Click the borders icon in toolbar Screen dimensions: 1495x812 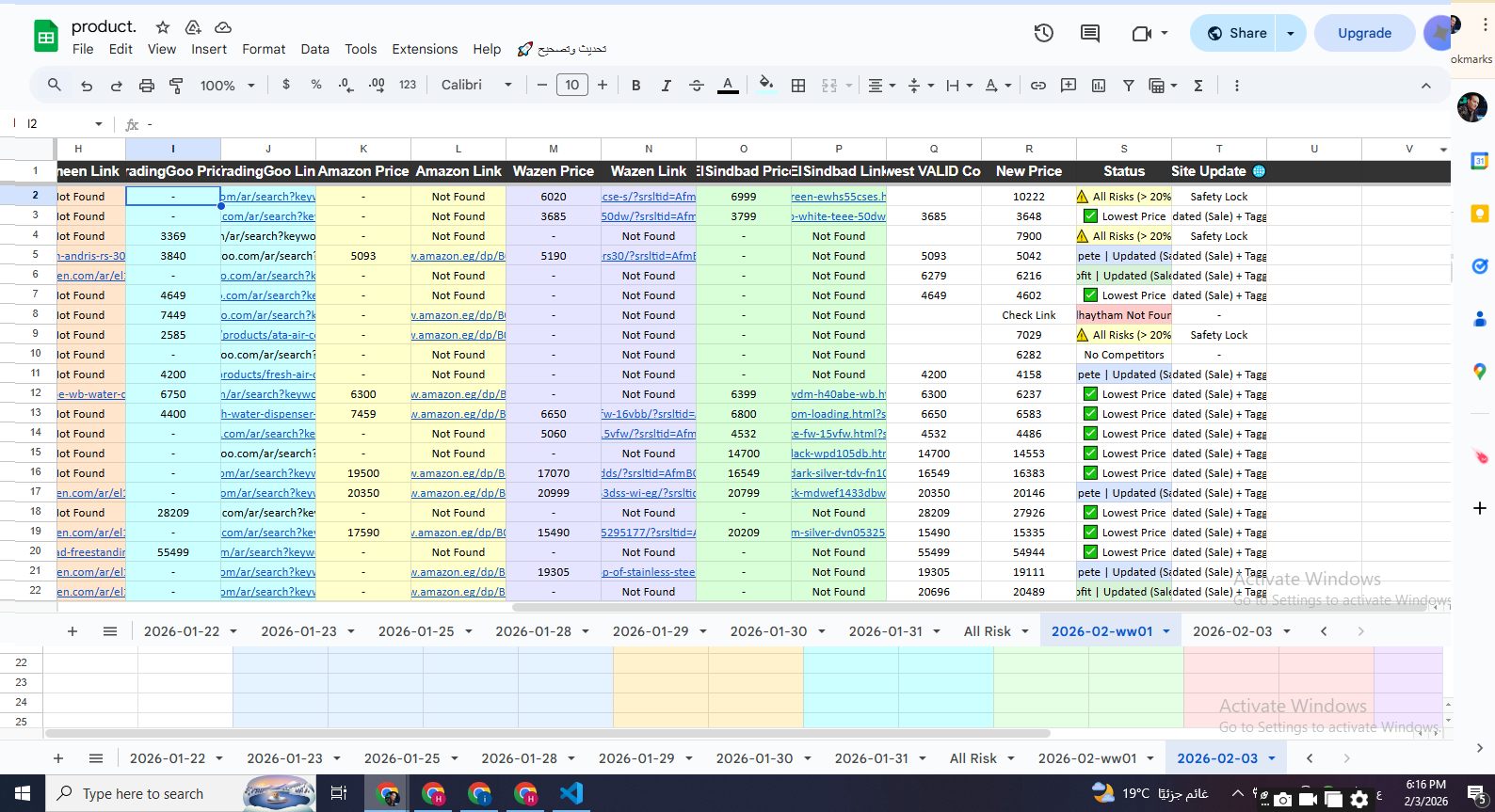pyautogui.click(x=798, y=86)
